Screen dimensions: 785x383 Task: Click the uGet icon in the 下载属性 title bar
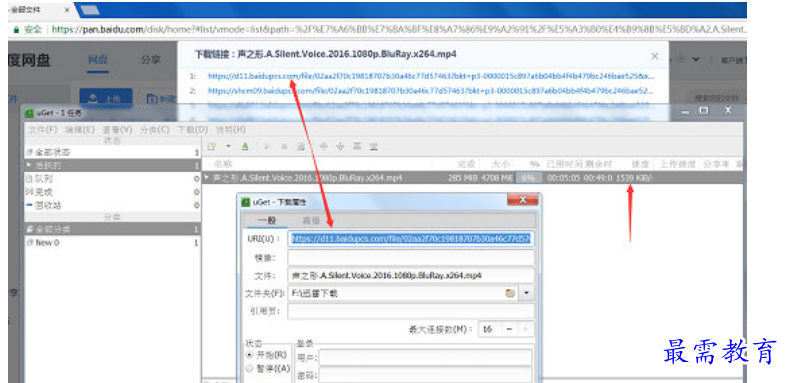pyautogui.click(x=246, y=202)
